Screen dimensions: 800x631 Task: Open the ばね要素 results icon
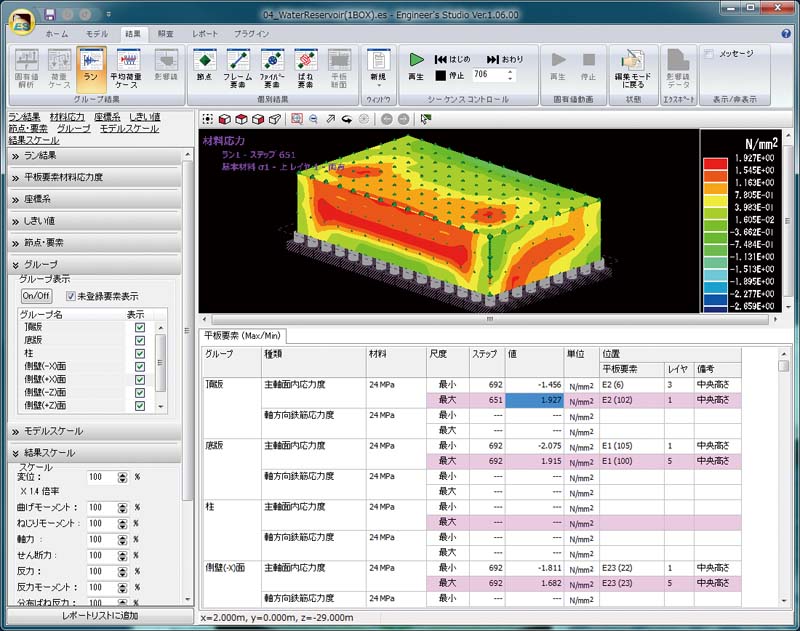pos(305,68)
